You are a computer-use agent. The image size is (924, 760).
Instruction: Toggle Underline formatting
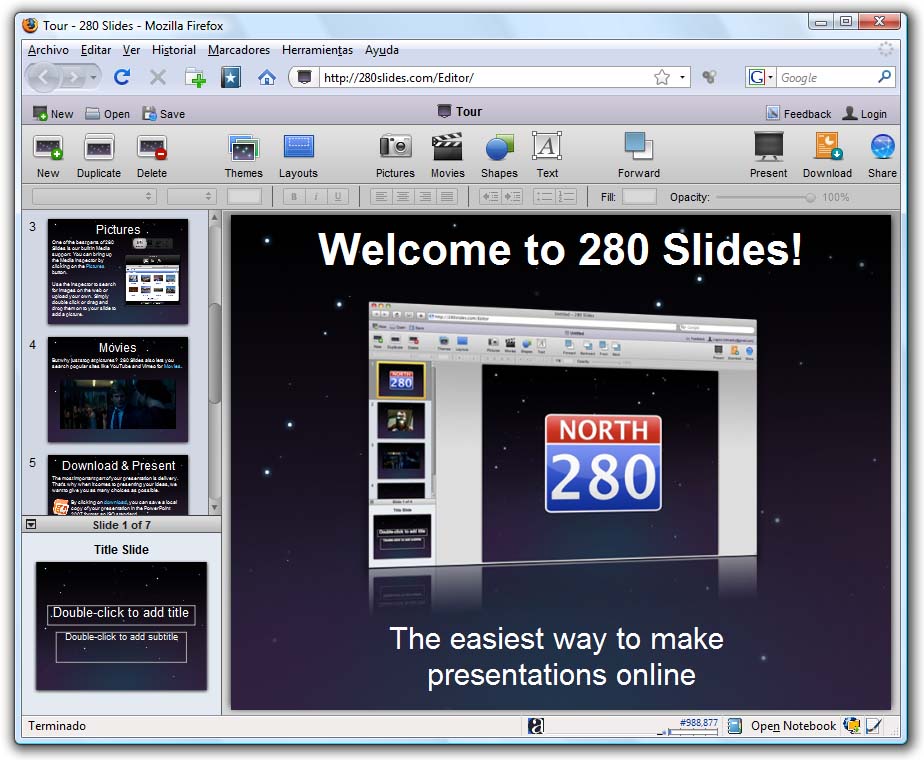[338, 197]
